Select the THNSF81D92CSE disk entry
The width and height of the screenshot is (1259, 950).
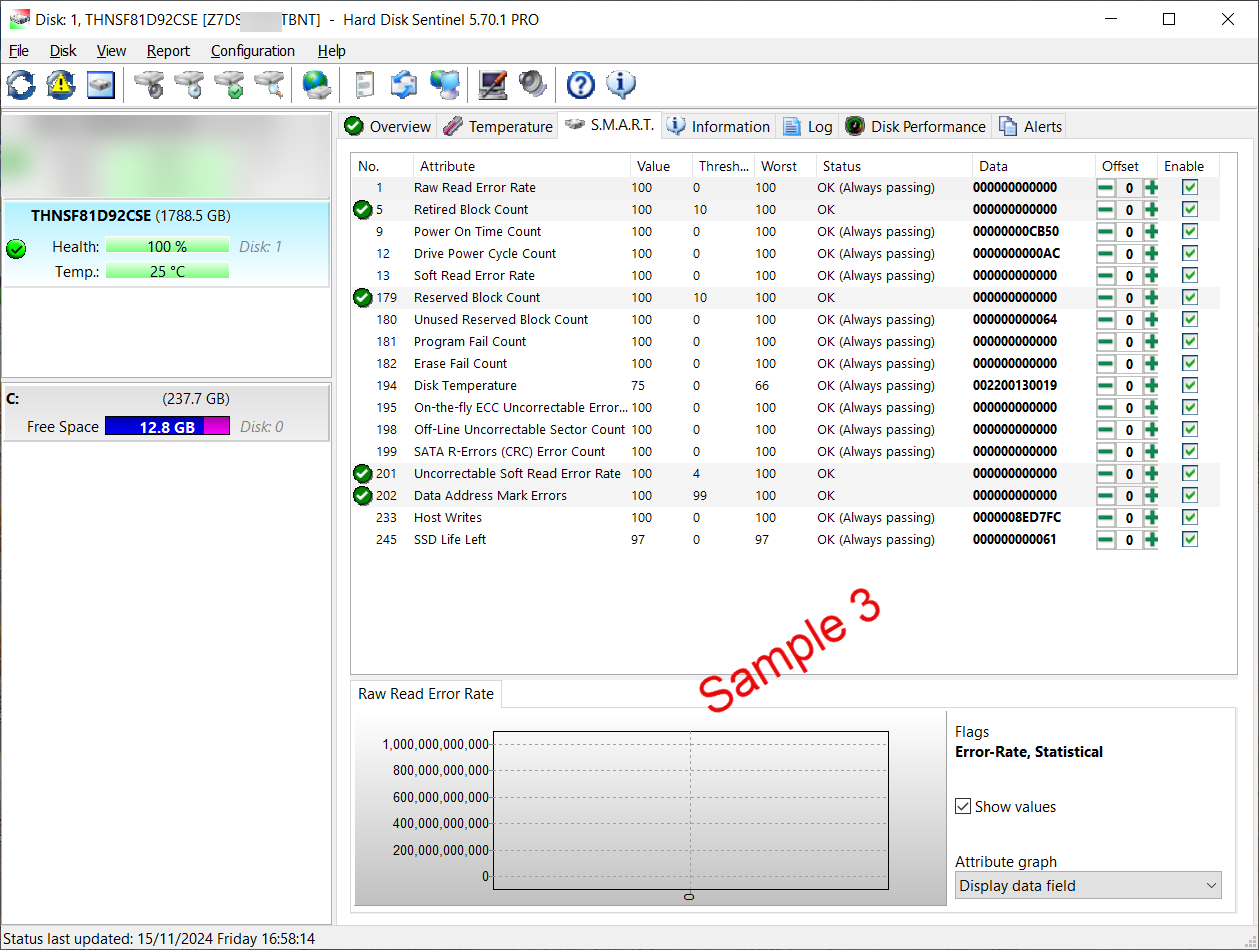pyautogui.click(x=166, y=244)
